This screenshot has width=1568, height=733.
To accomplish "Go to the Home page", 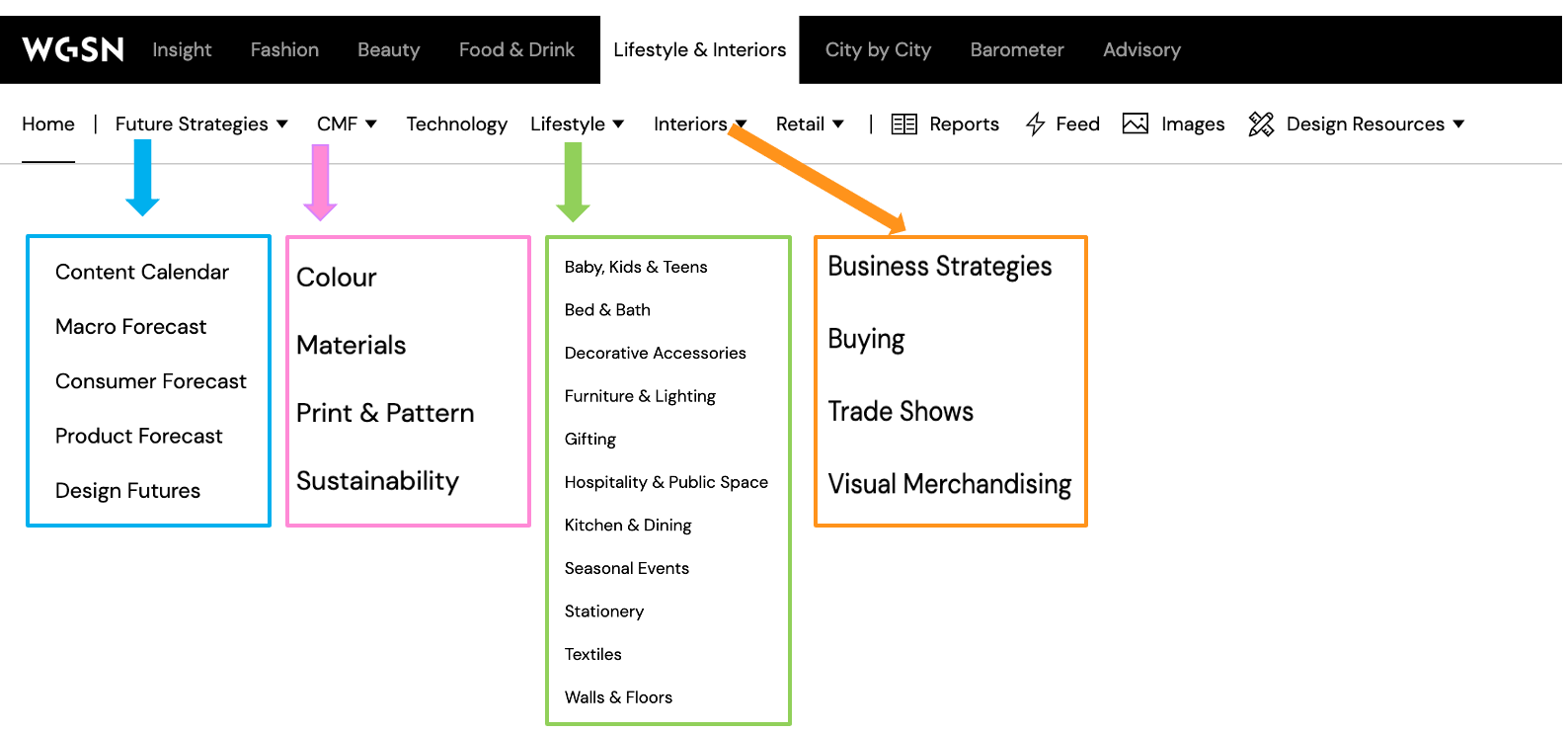I will [47, 123].
